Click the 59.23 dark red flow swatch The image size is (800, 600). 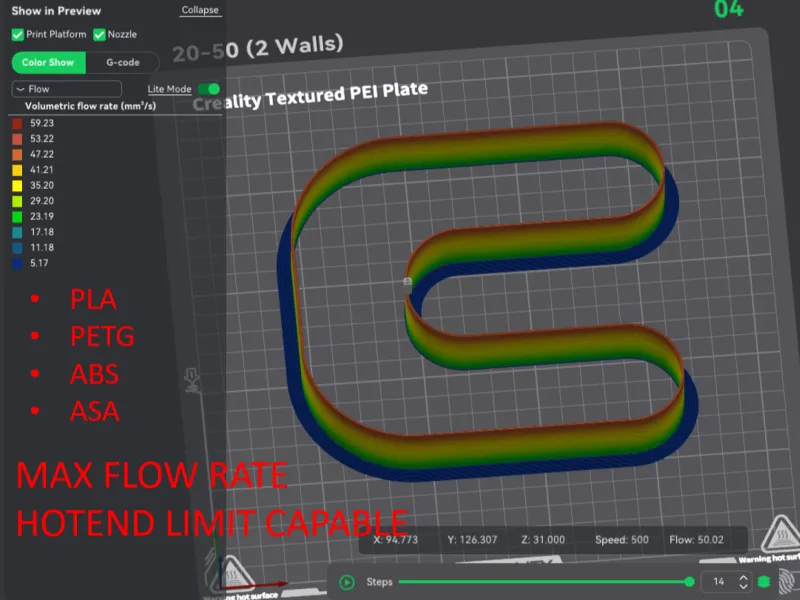coord(17,123)
